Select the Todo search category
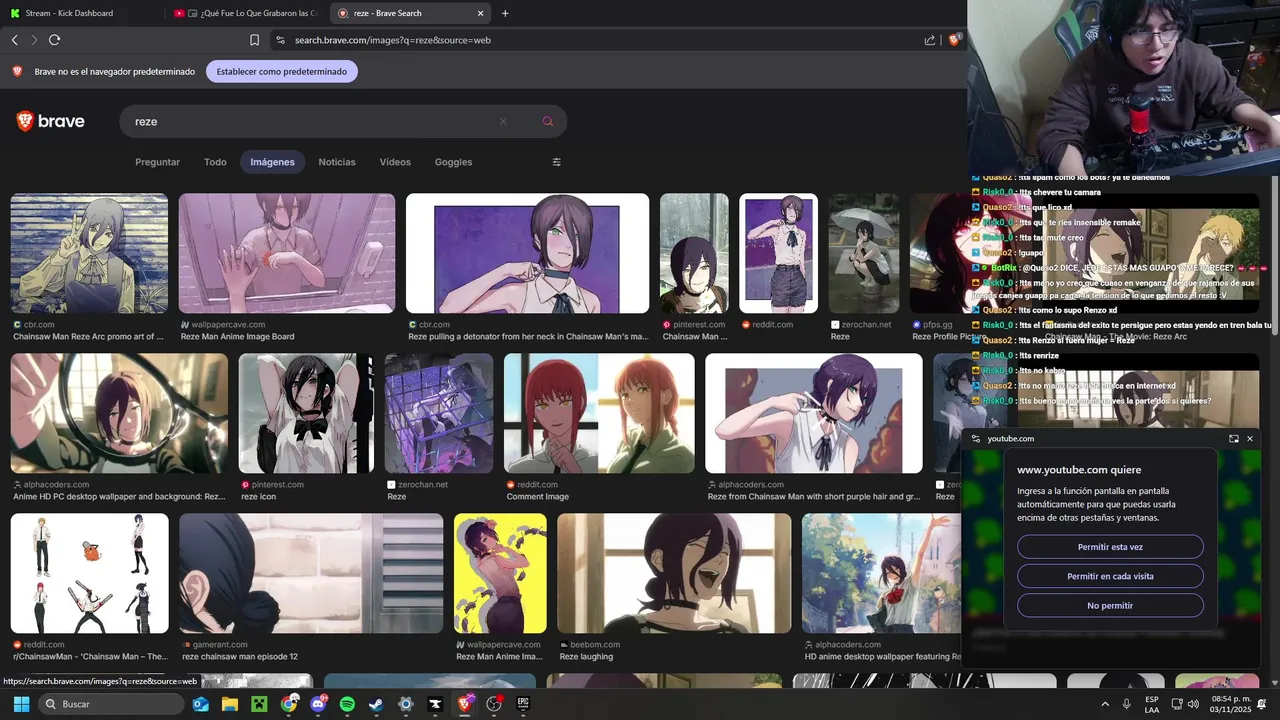Image resolution: width=1280 pixels, height=720 pixels. pyautogui.click(x=215, y=162)
